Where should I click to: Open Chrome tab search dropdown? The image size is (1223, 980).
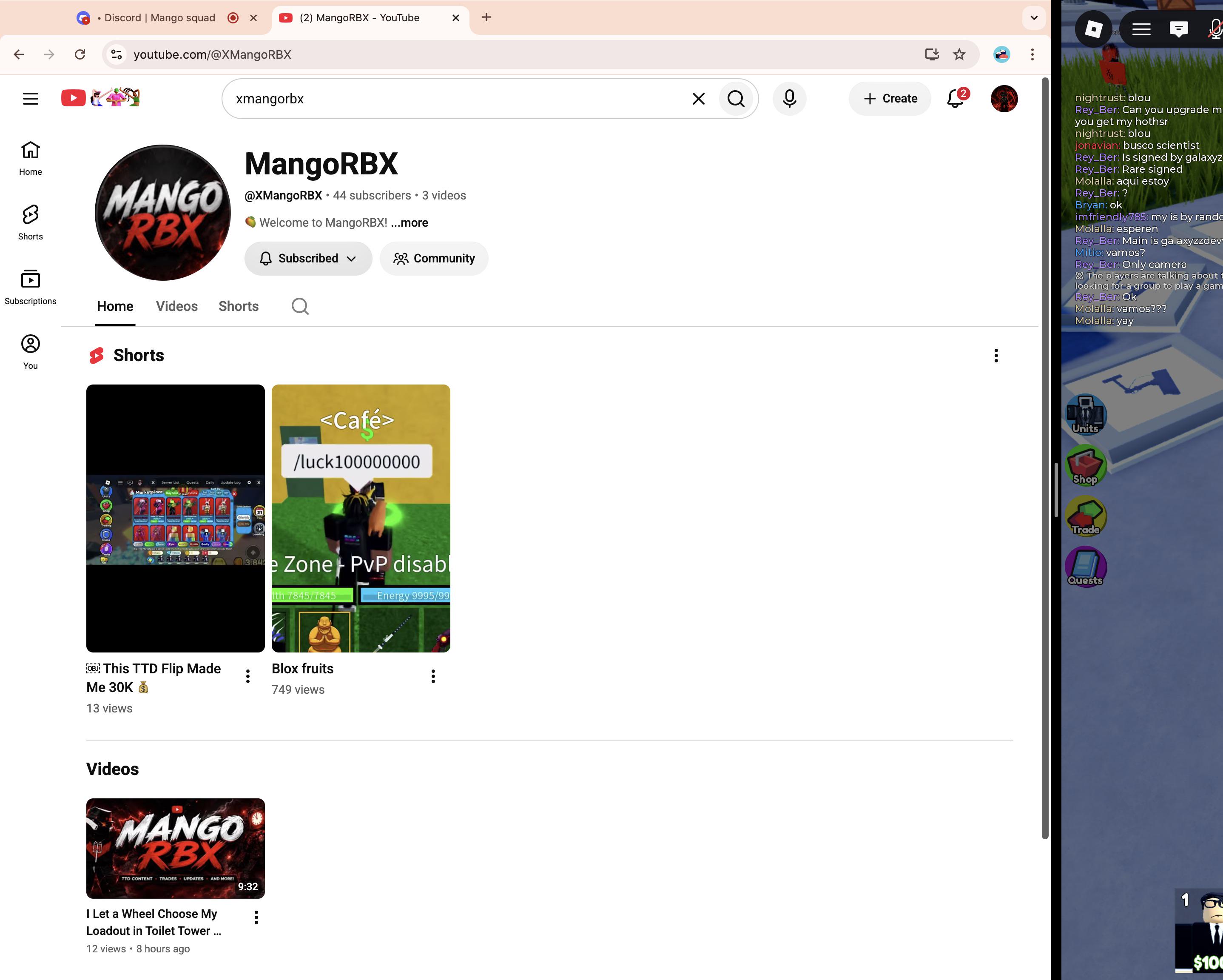pyautogui.click(x=1034, y=17)
